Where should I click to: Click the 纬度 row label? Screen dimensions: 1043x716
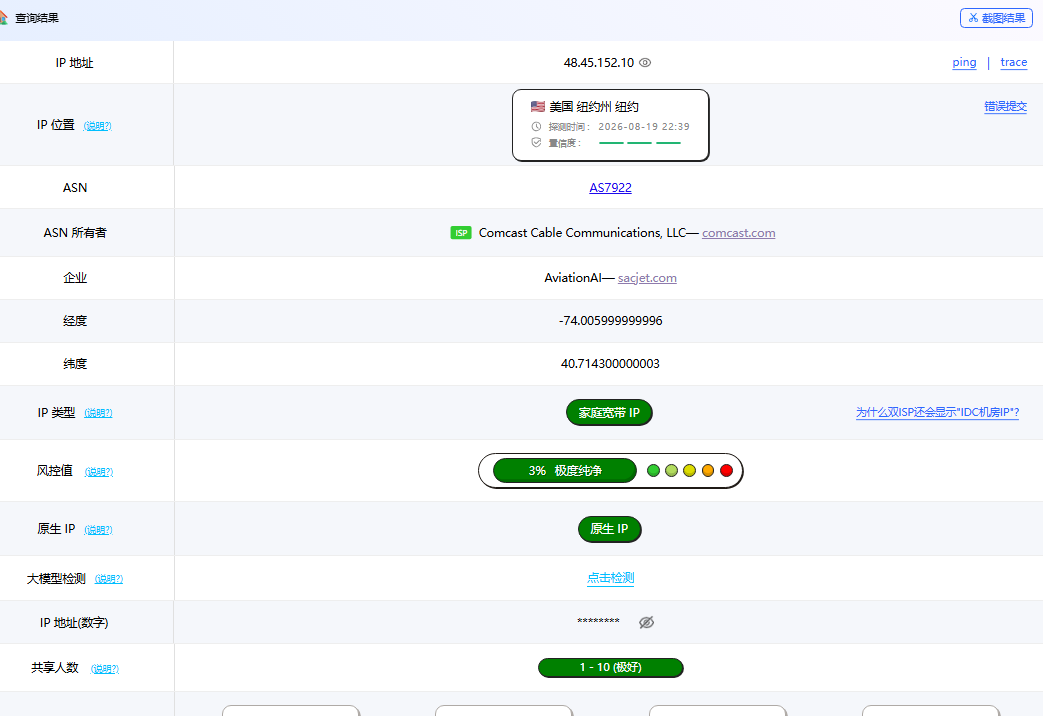(x=74, y=364)
